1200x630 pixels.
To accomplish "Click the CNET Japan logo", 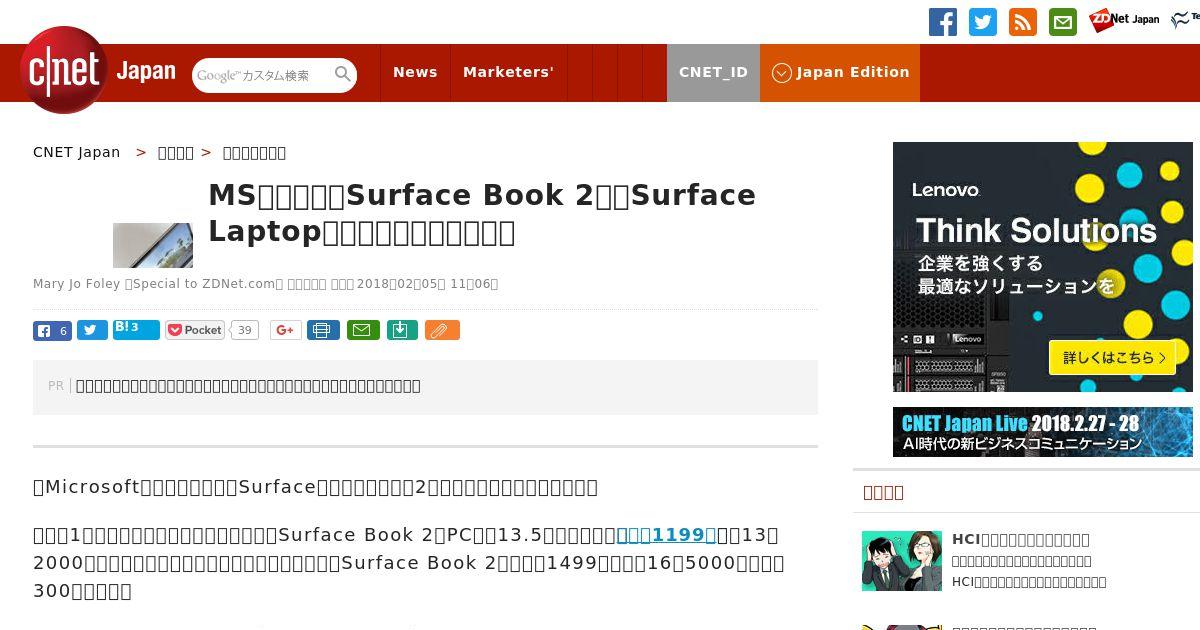I will pos(98,70).
